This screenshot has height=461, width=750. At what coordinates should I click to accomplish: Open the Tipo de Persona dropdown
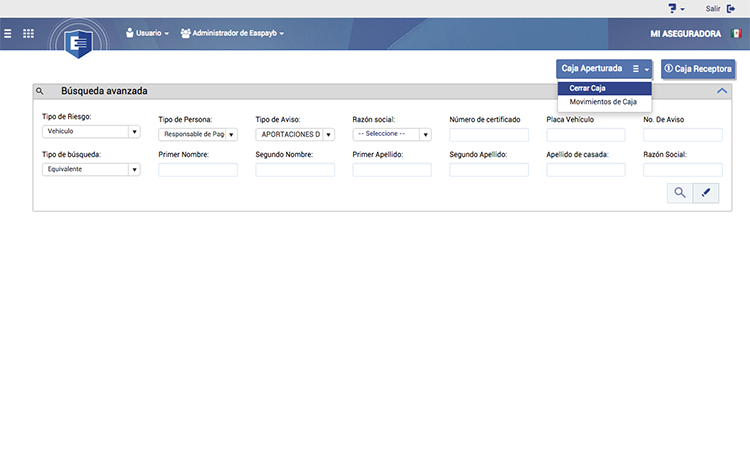[x=198, y=134]
